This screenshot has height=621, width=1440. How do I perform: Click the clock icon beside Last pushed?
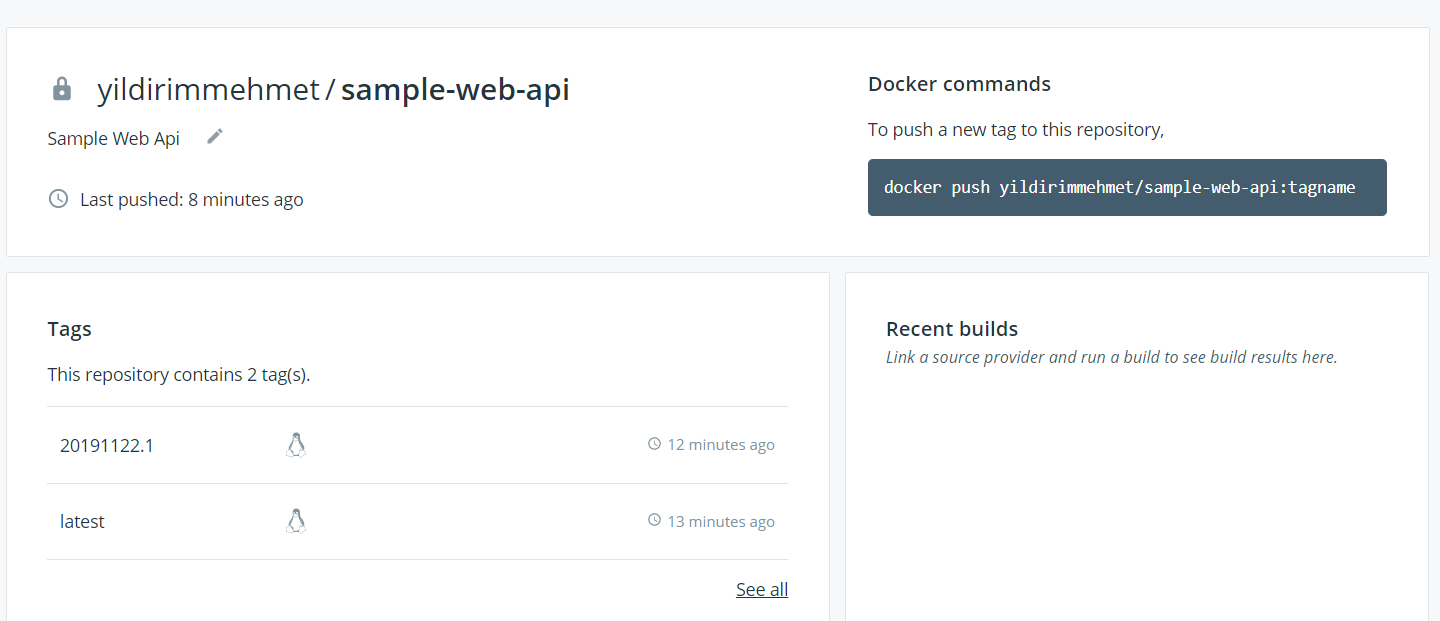click(58, 199)
